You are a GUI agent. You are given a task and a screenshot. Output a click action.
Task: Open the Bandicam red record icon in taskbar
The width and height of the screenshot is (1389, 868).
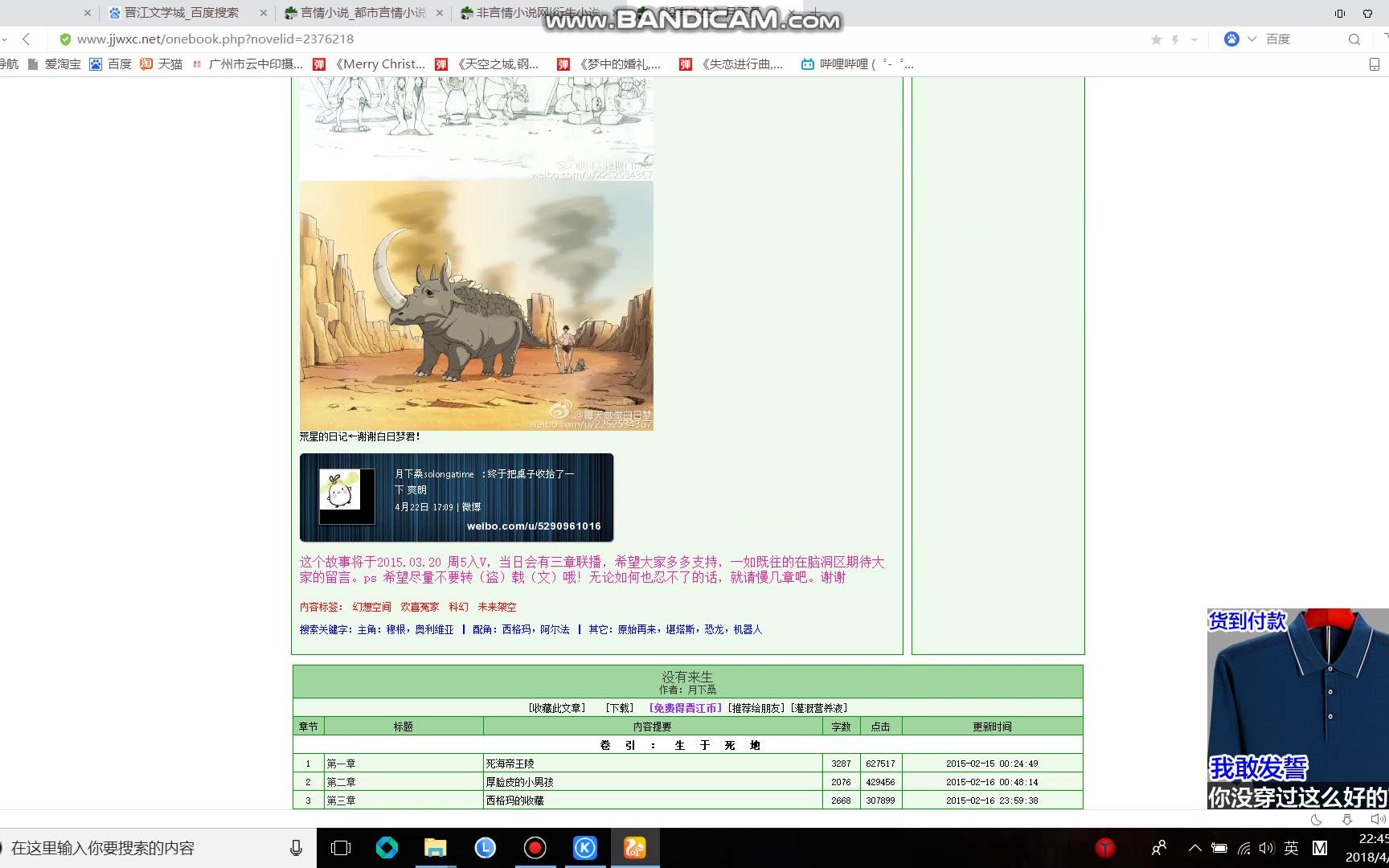pos(535,848)
